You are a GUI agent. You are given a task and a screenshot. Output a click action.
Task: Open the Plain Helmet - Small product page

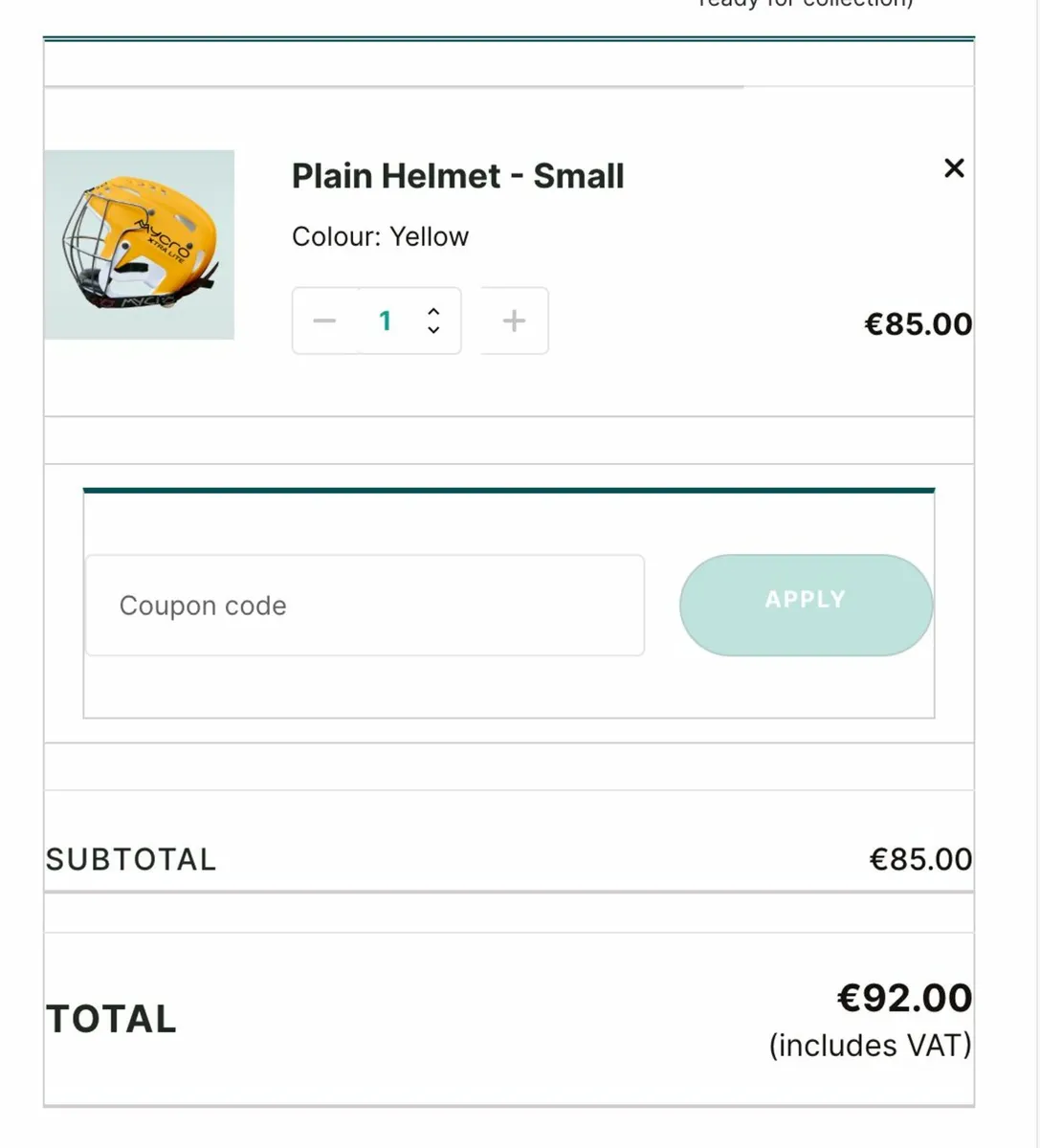(456, 176)
